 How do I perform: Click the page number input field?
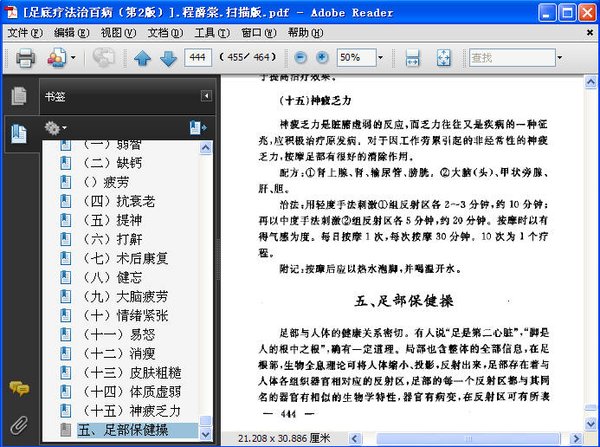pyautogui.click(x=198, y=58)
